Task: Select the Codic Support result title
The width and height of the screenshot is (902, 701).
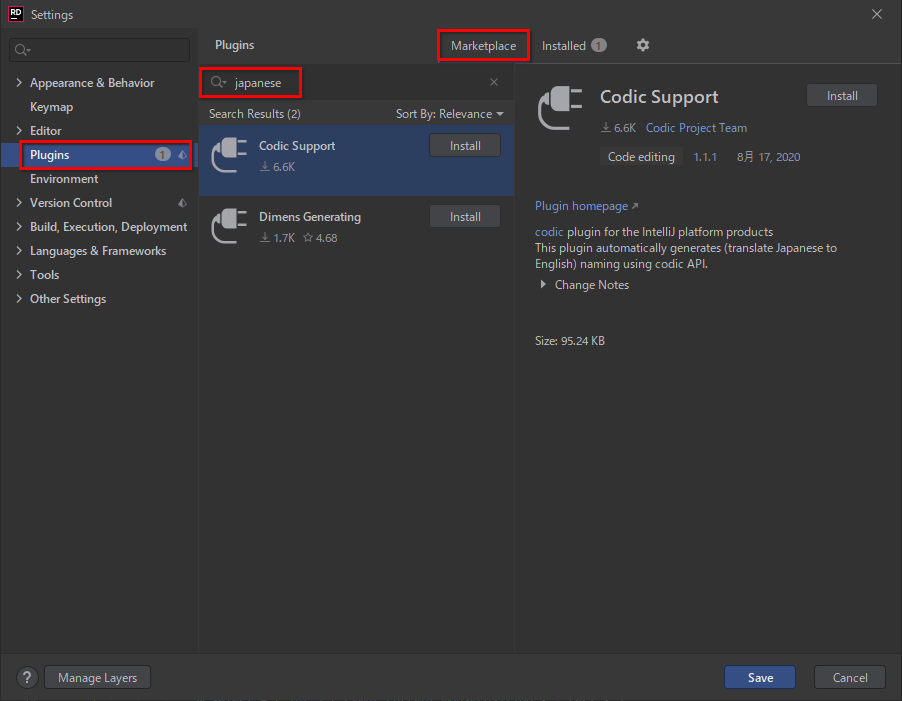Action: 297,145
